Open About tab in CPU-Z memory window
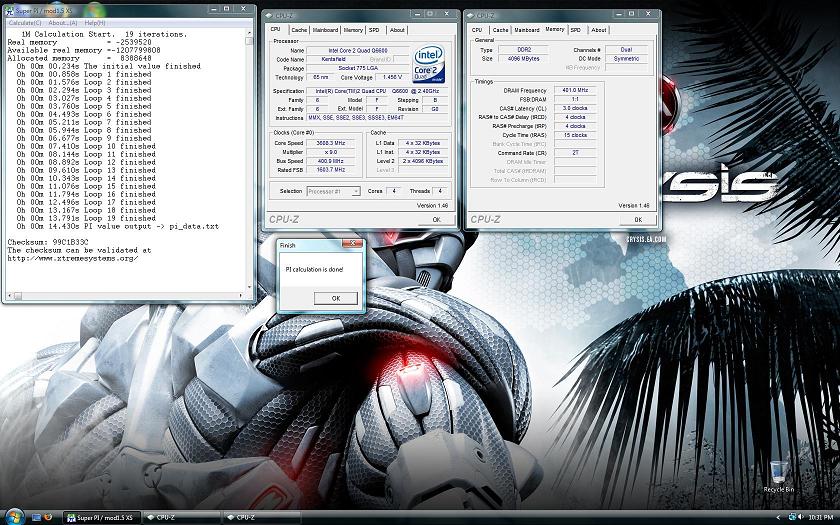The height and width of the screenshot is (525, 840). click(x=598, y=30)
